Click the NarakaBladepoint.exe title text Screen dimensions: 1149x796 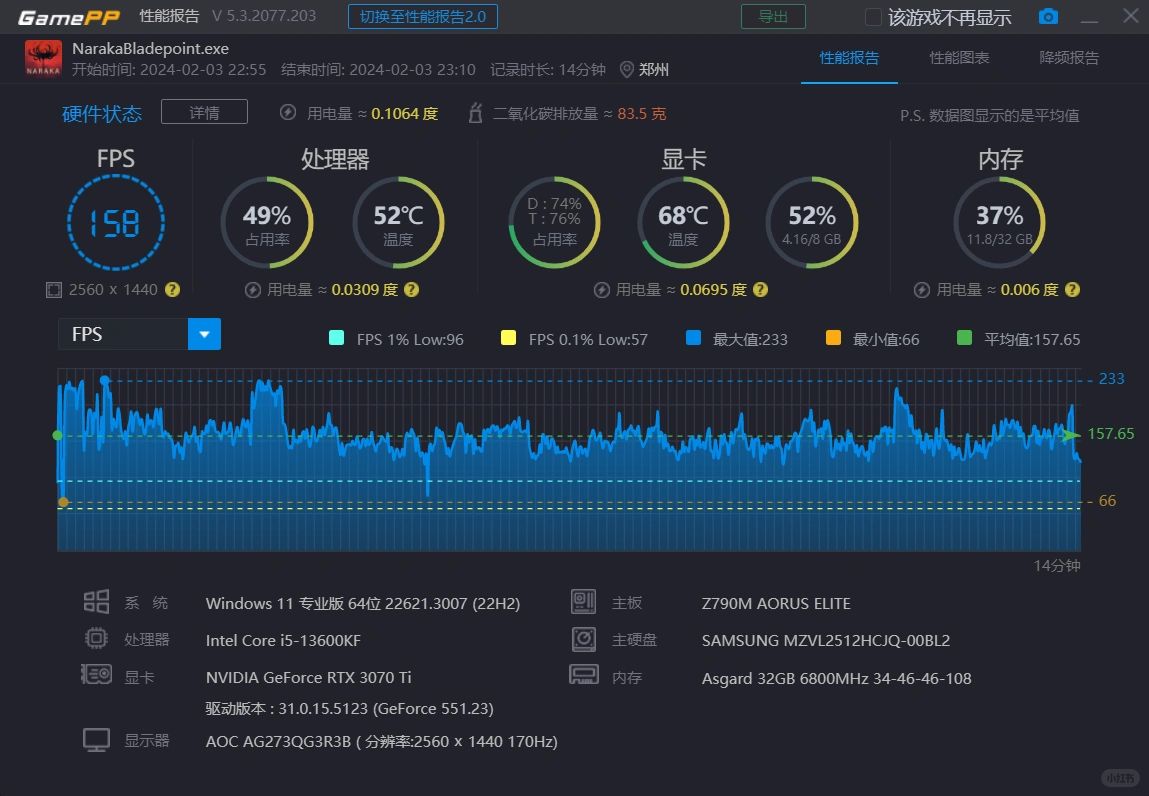150,48
